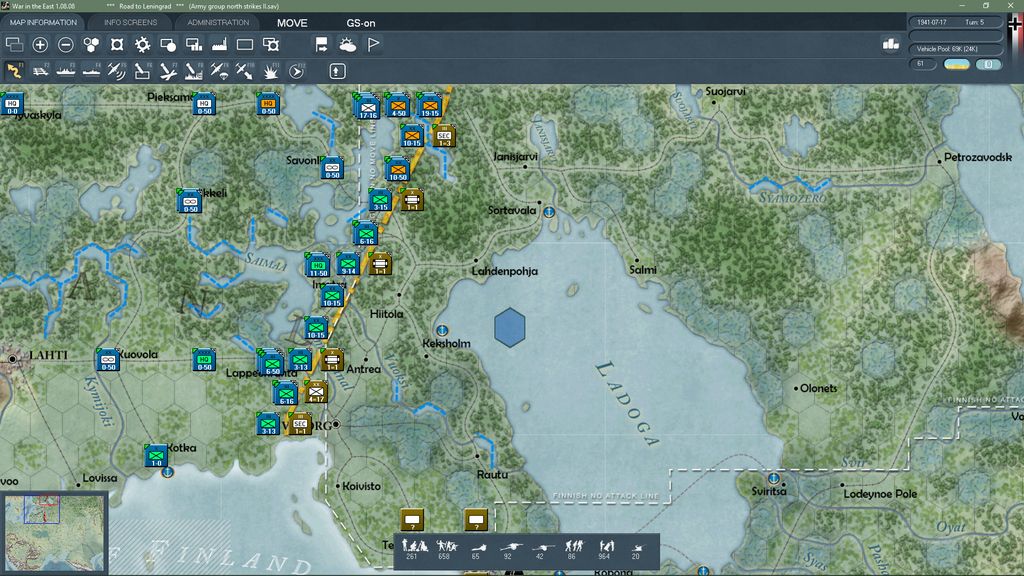
Task: Click the Vehicle Pool 69K (24K) field
Action: [955, 49]
